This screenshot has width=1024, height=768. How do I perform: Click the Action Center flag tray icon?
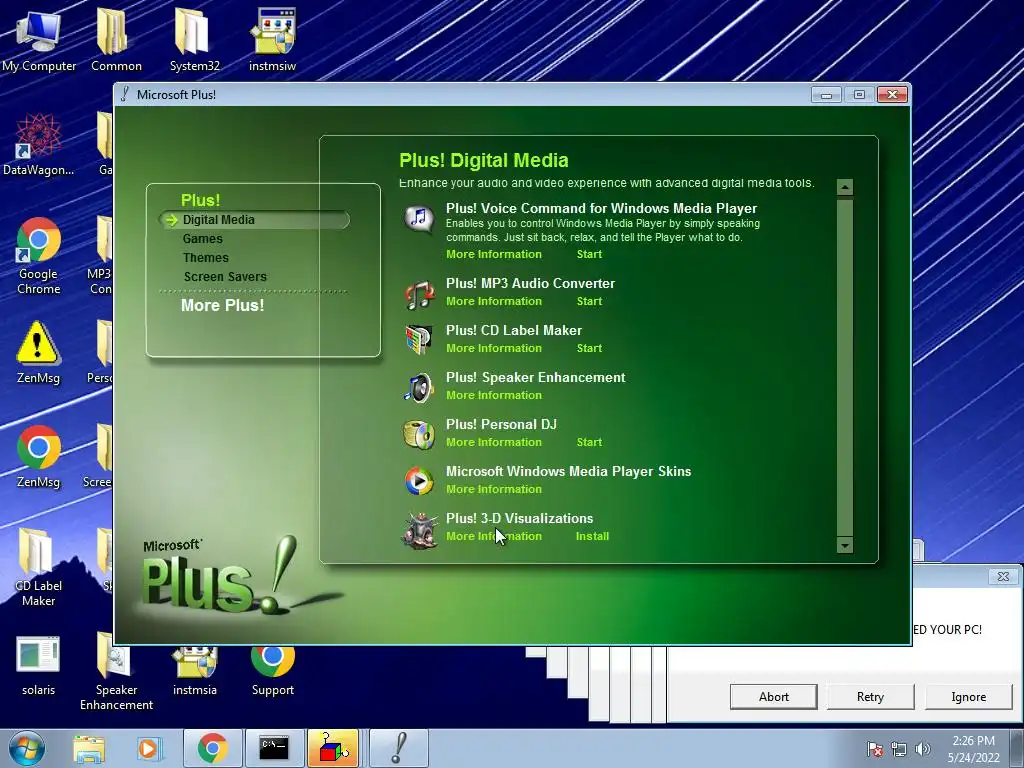pyautogui.click(x=874, y=749)
